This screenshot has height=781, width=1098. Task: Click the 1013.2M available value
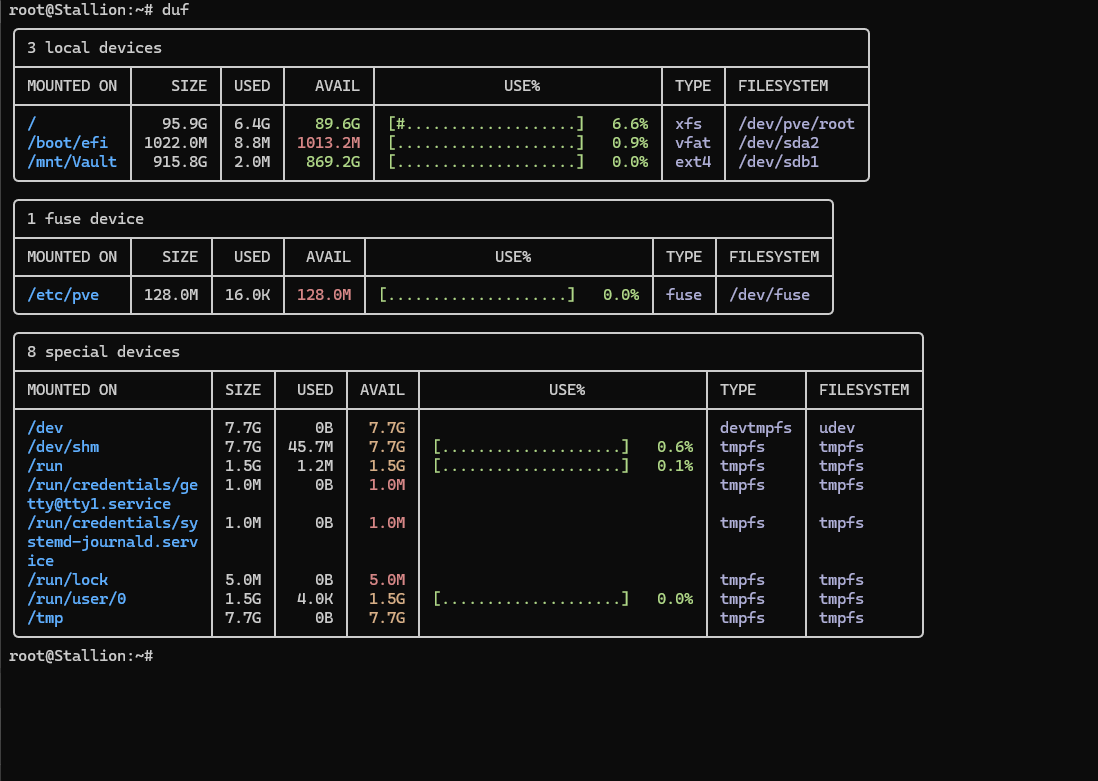(328, 143)
